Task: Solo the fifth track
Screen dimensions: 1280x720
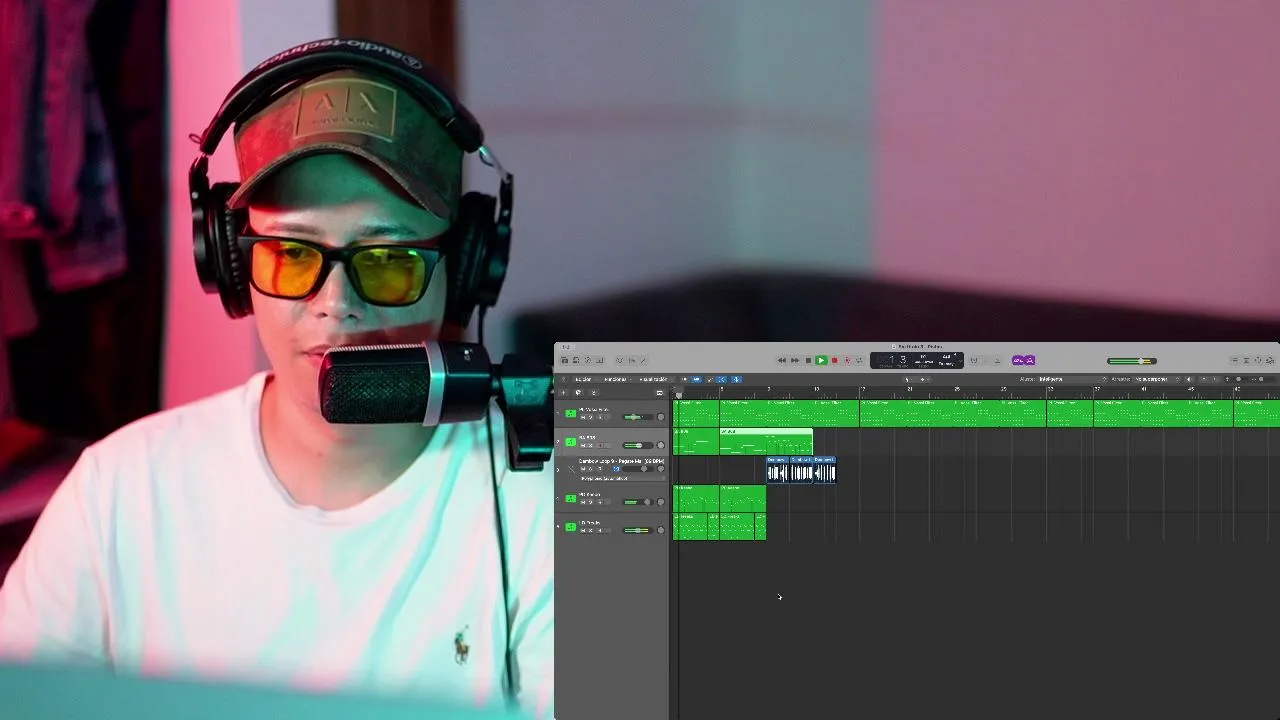Action: pos(591,530)
